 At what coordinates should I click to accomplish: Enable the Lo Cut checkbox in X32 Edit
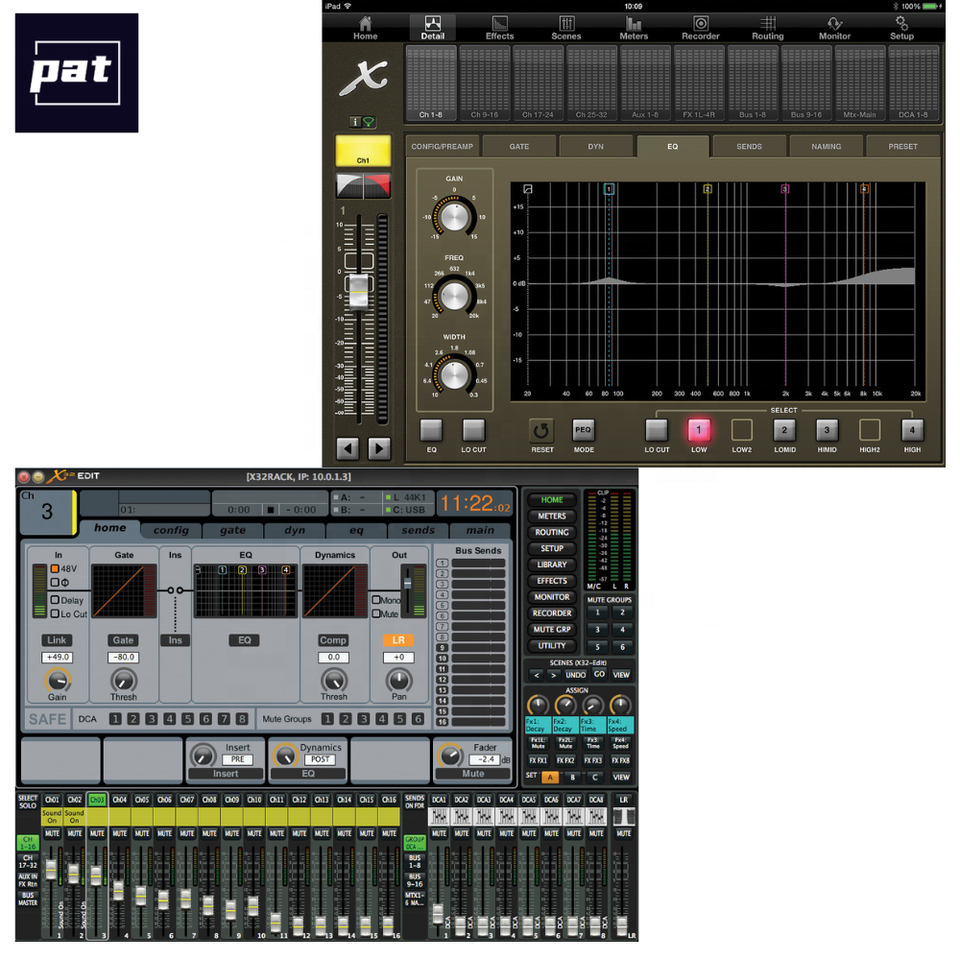tap(54, 613)
